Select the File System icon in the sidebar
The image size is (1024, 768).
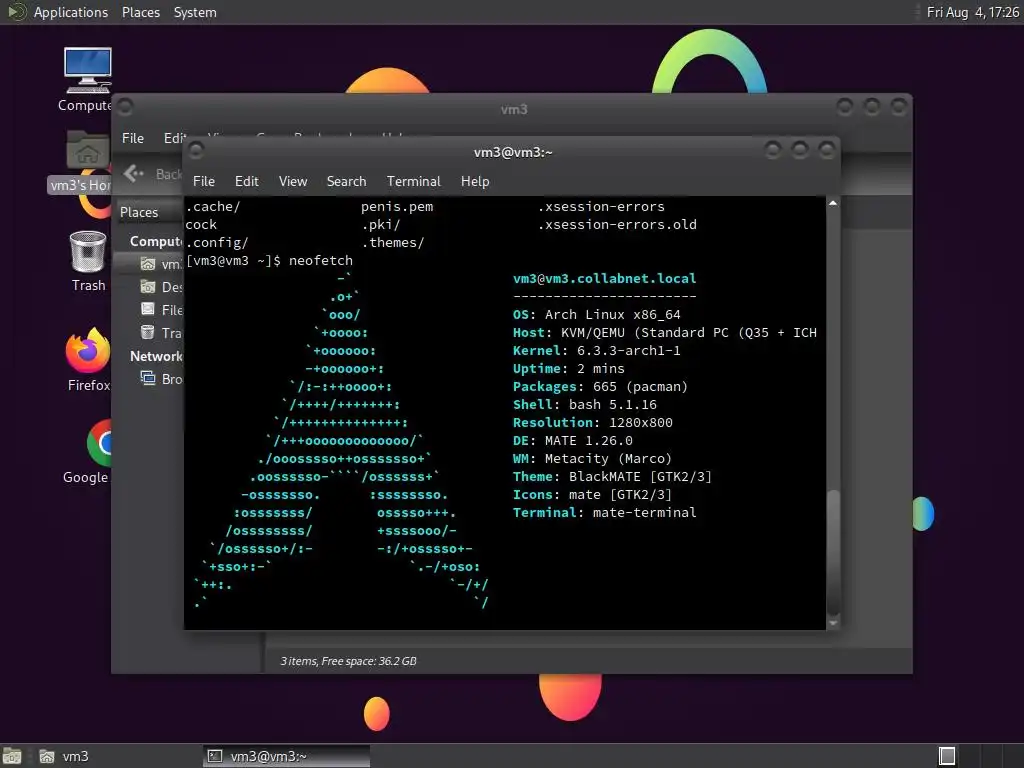pyautogui.click(x=148, y=310)
